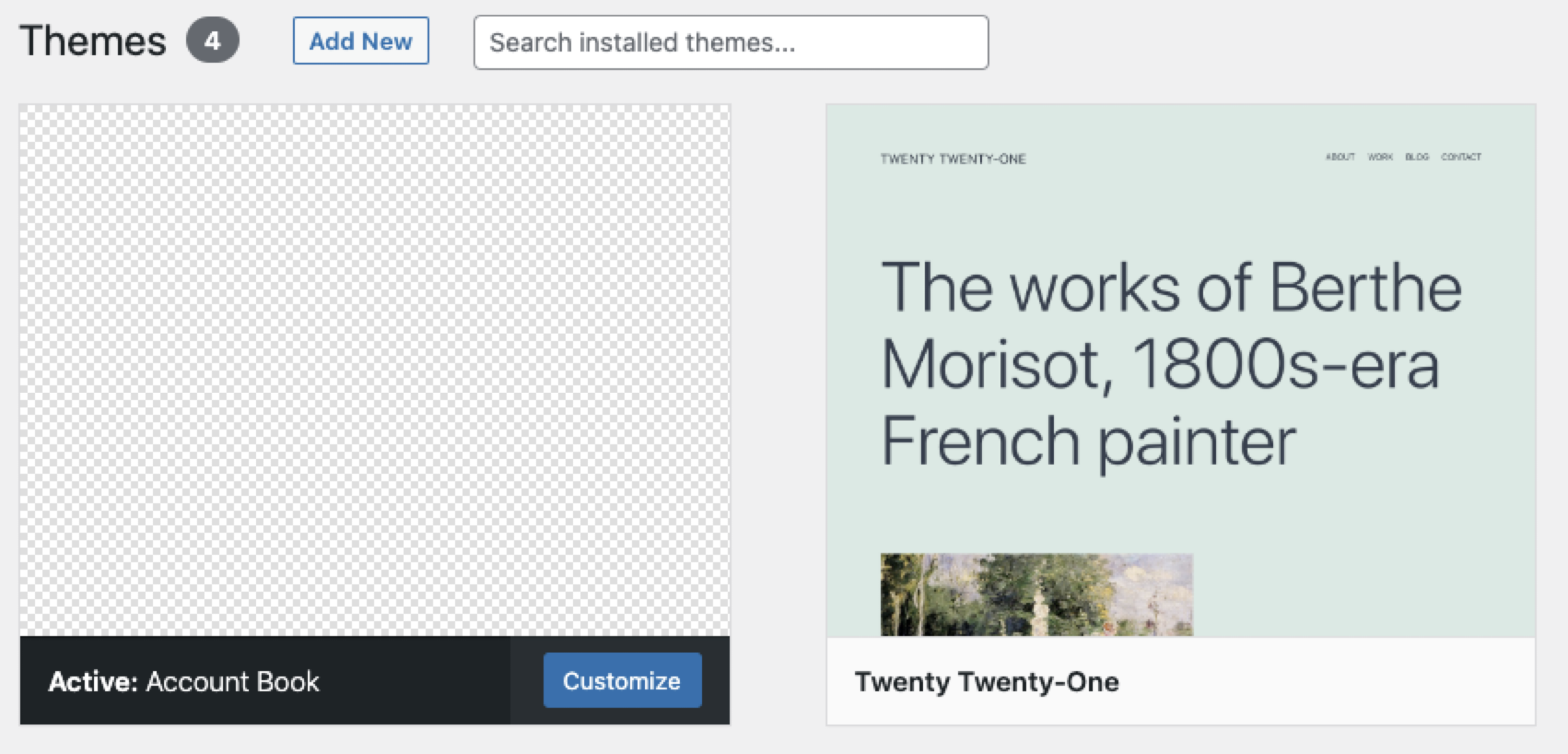Open the blank Account Book theme screenshot

[374, 370]
